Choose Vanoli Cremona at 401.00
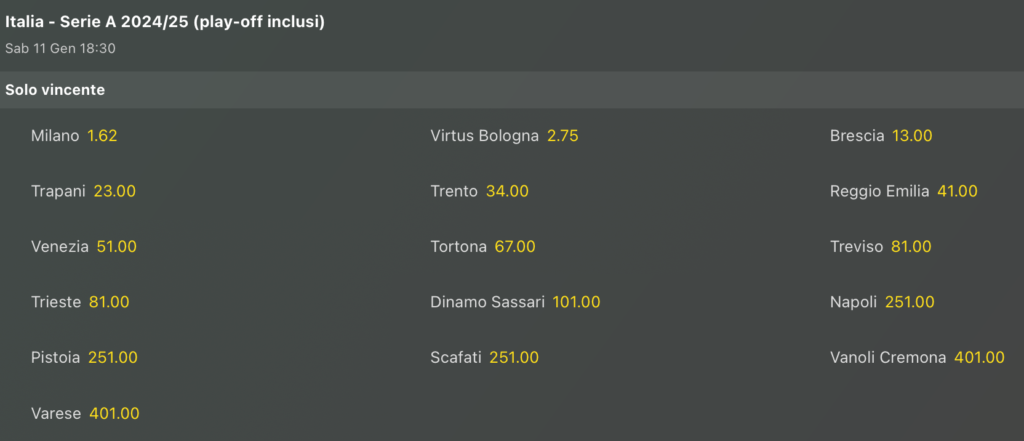 980,357
